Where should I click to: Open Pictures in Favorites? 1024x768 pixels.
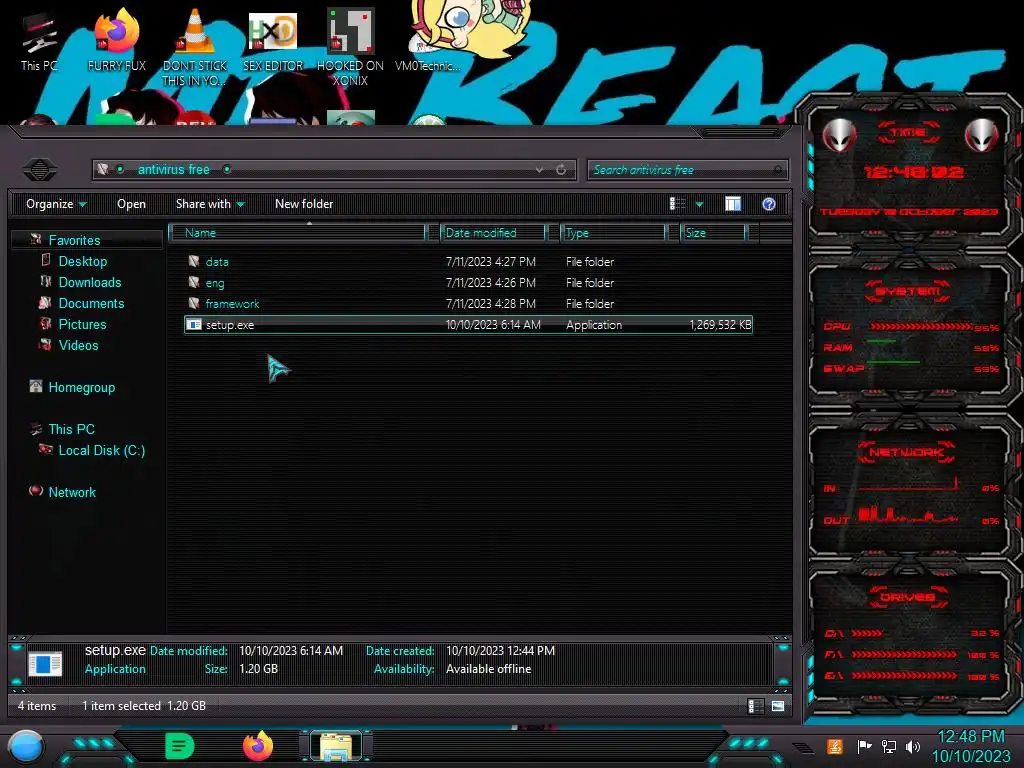pyautogui.click(x=82, y=324)
